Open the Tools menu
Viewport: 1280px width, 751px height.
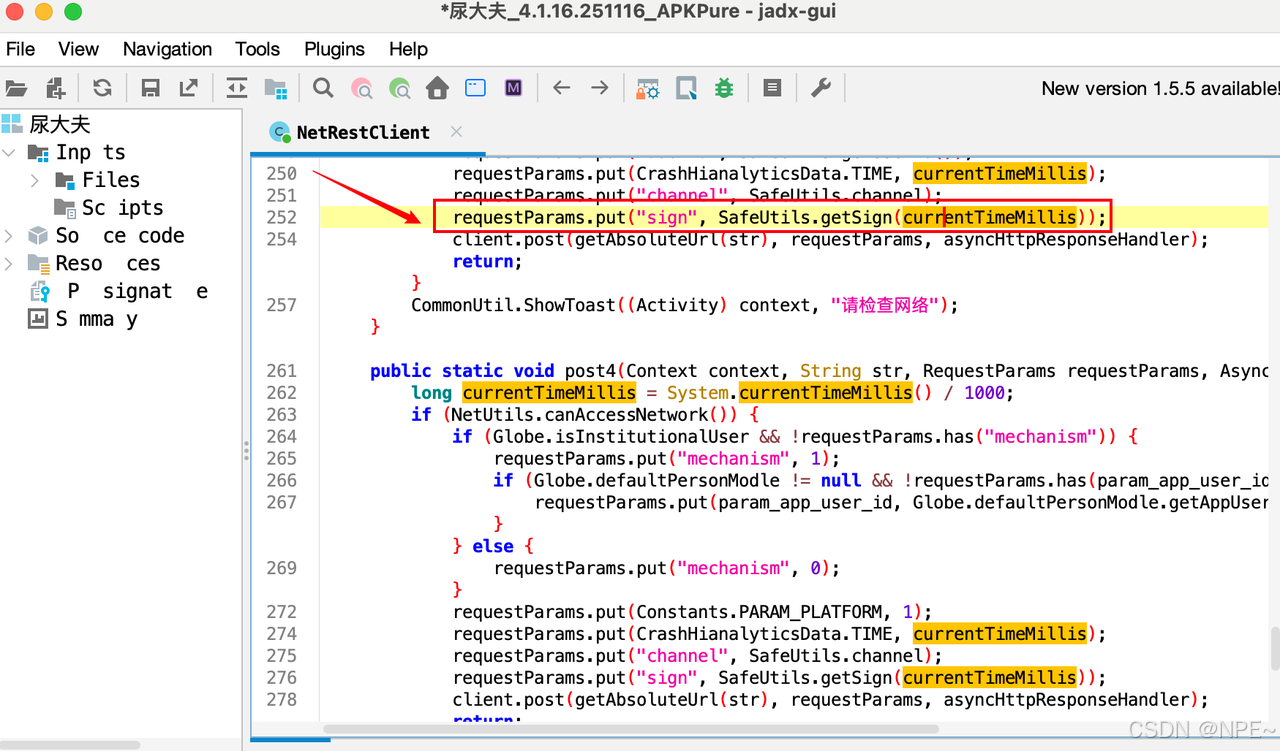point(257,49)
